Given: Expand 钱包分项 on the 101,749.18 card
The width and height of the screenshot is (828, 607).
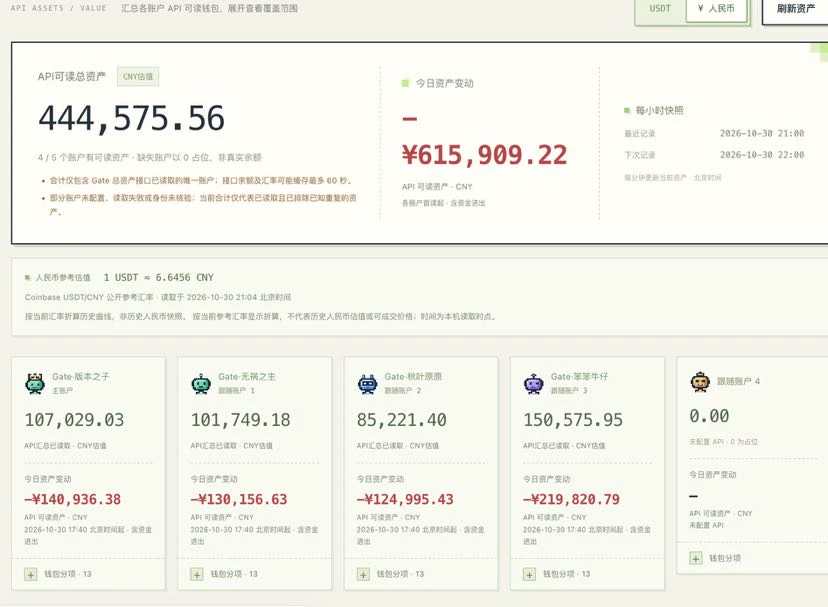Looking at the screenshot, I should (197, 574).
